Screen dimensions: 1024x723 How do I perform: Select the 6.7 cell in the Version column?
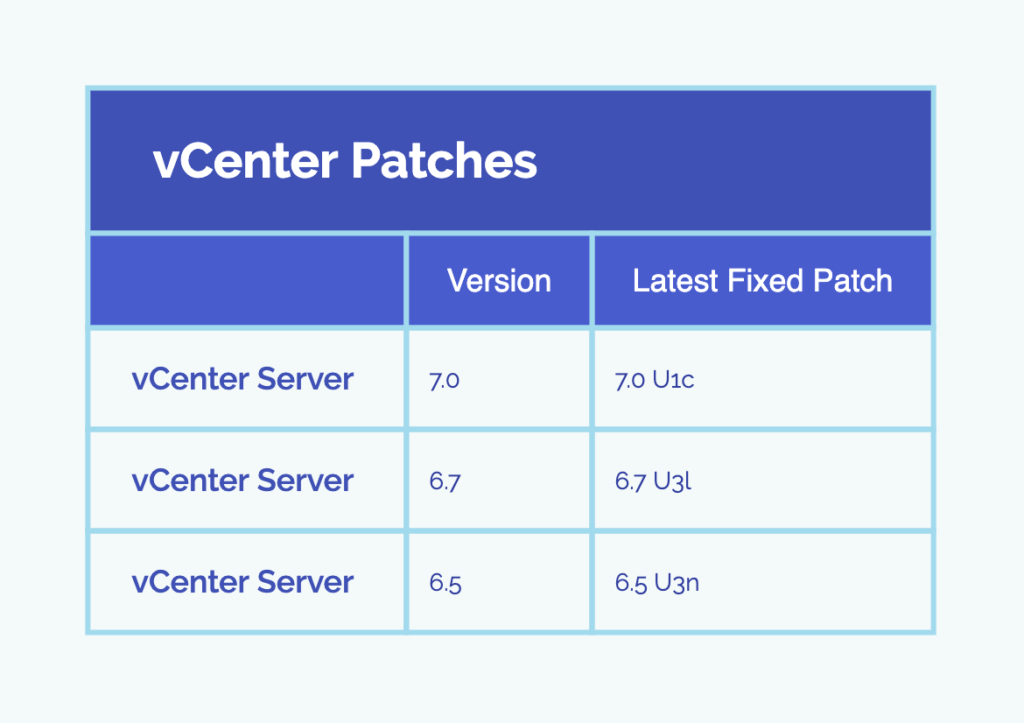tap(444, 482)
